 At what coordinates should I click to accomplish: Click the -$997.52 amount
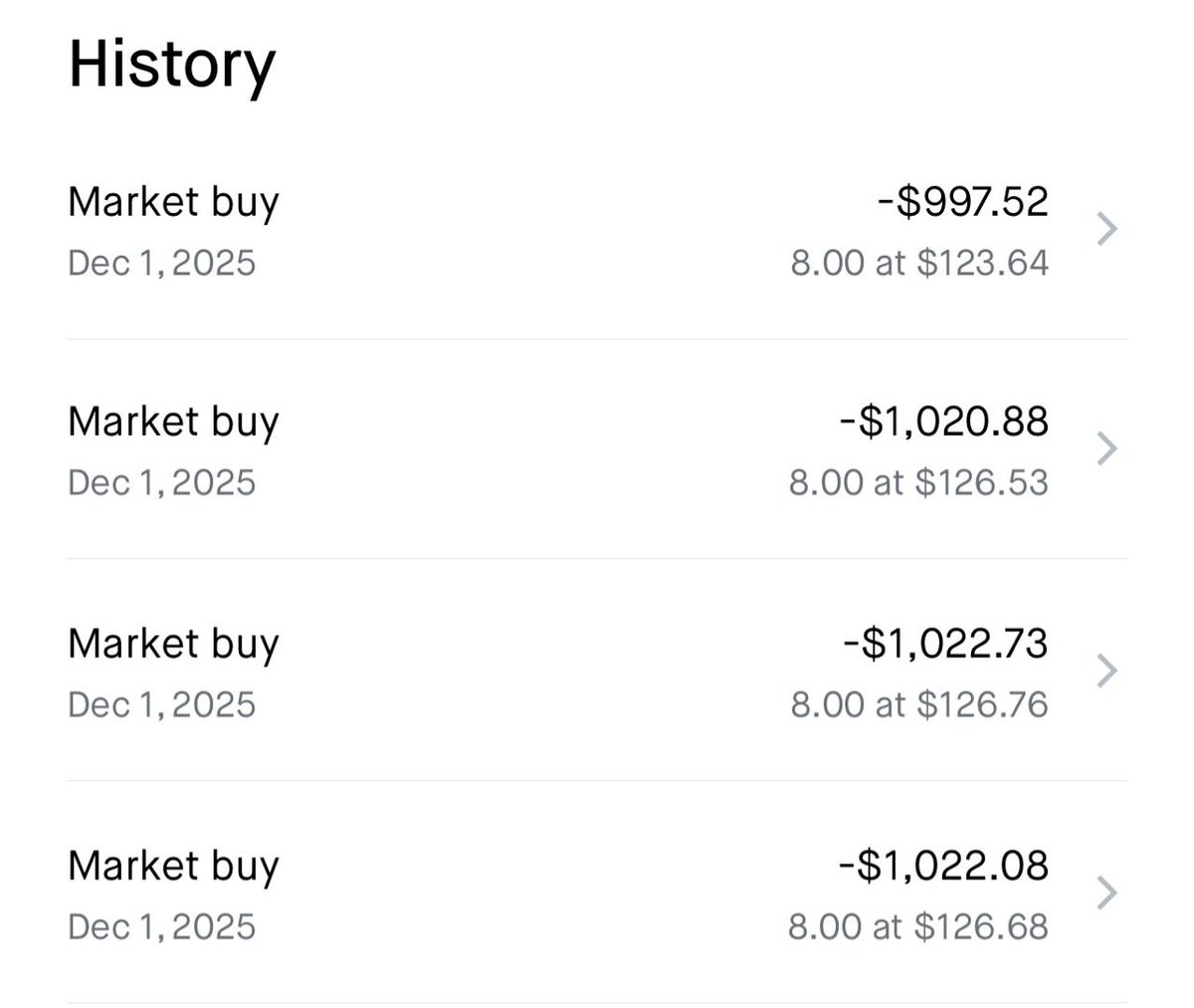pos(962,202)
